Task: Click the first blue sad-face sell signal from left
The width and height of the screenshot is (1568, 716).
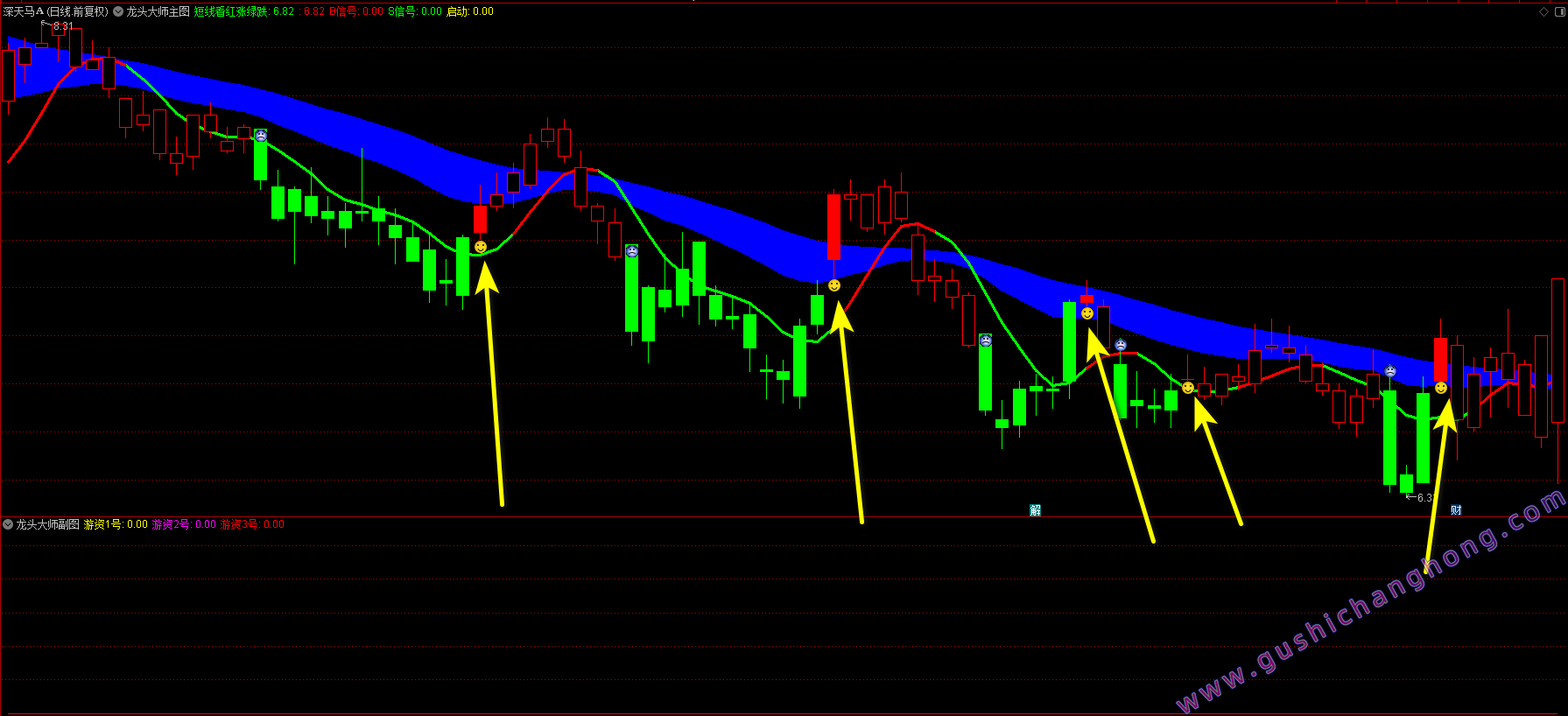Action: coord(261,135)
